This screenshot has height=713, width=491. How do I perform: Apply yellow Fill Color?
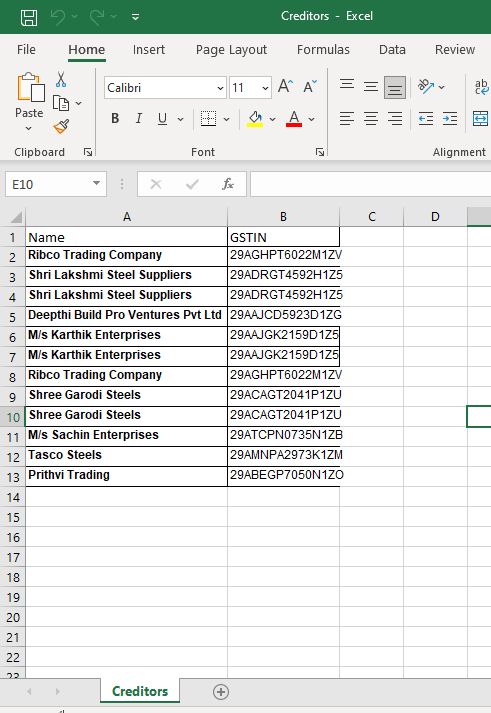pyautogui.click(x=255, y=119)
